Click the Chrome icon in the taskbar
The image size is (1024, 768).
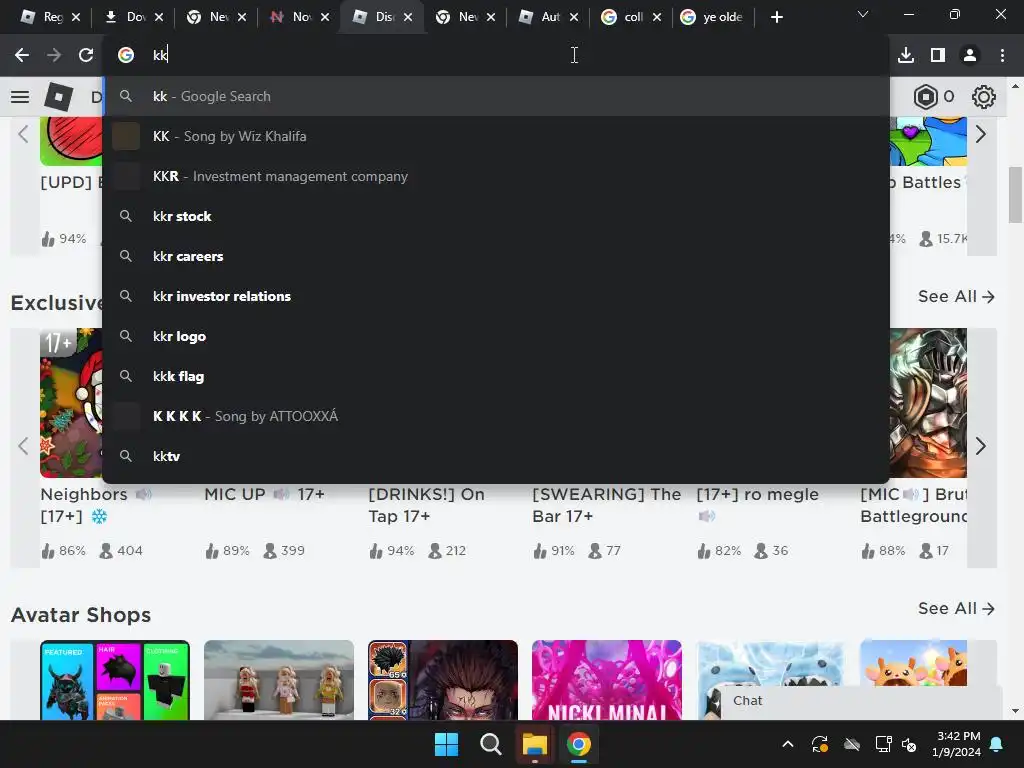pos(578,744)
